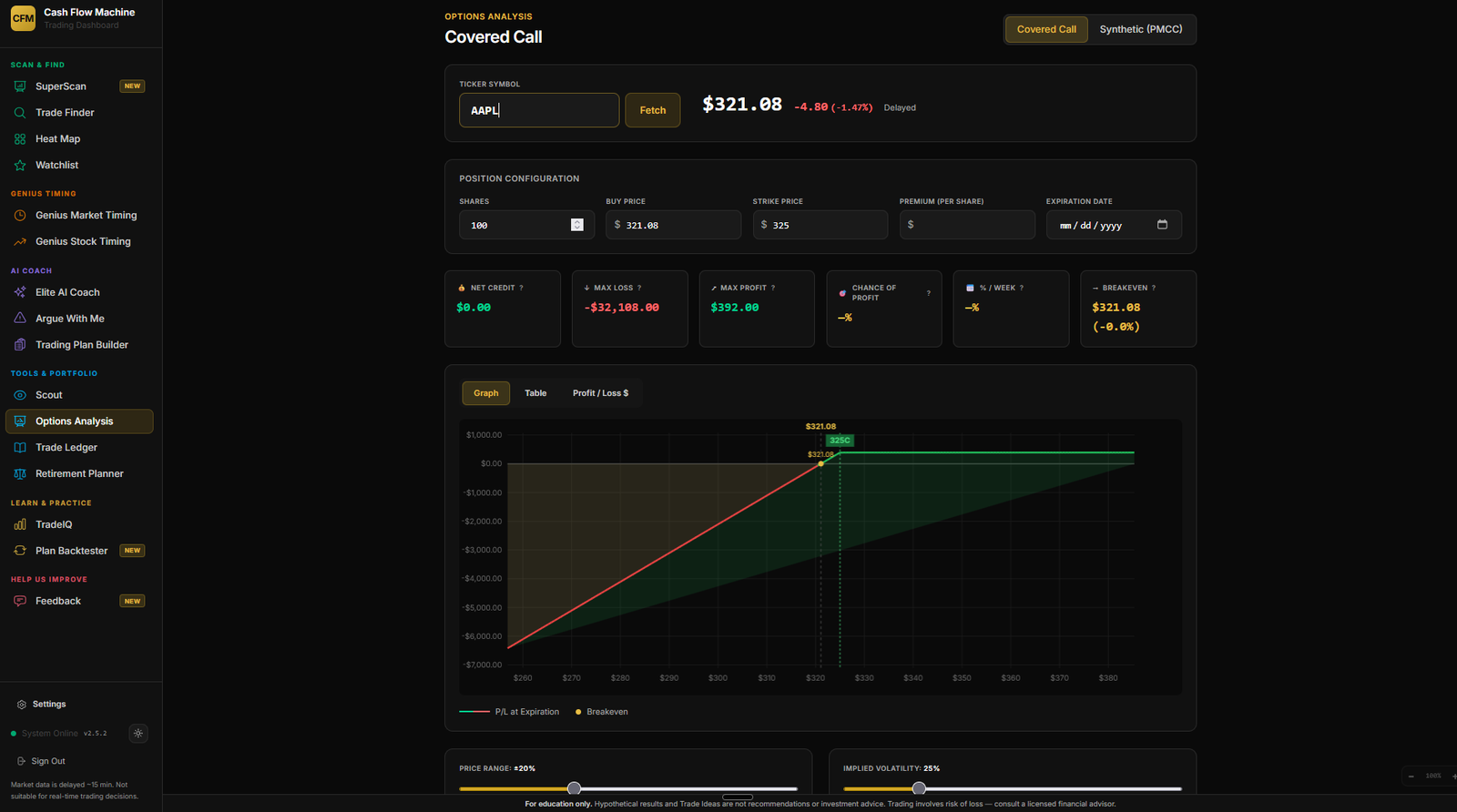Click the 'Breakeven' legend entry
Viewport: 1457px width, 812px height.
point(602,712)
